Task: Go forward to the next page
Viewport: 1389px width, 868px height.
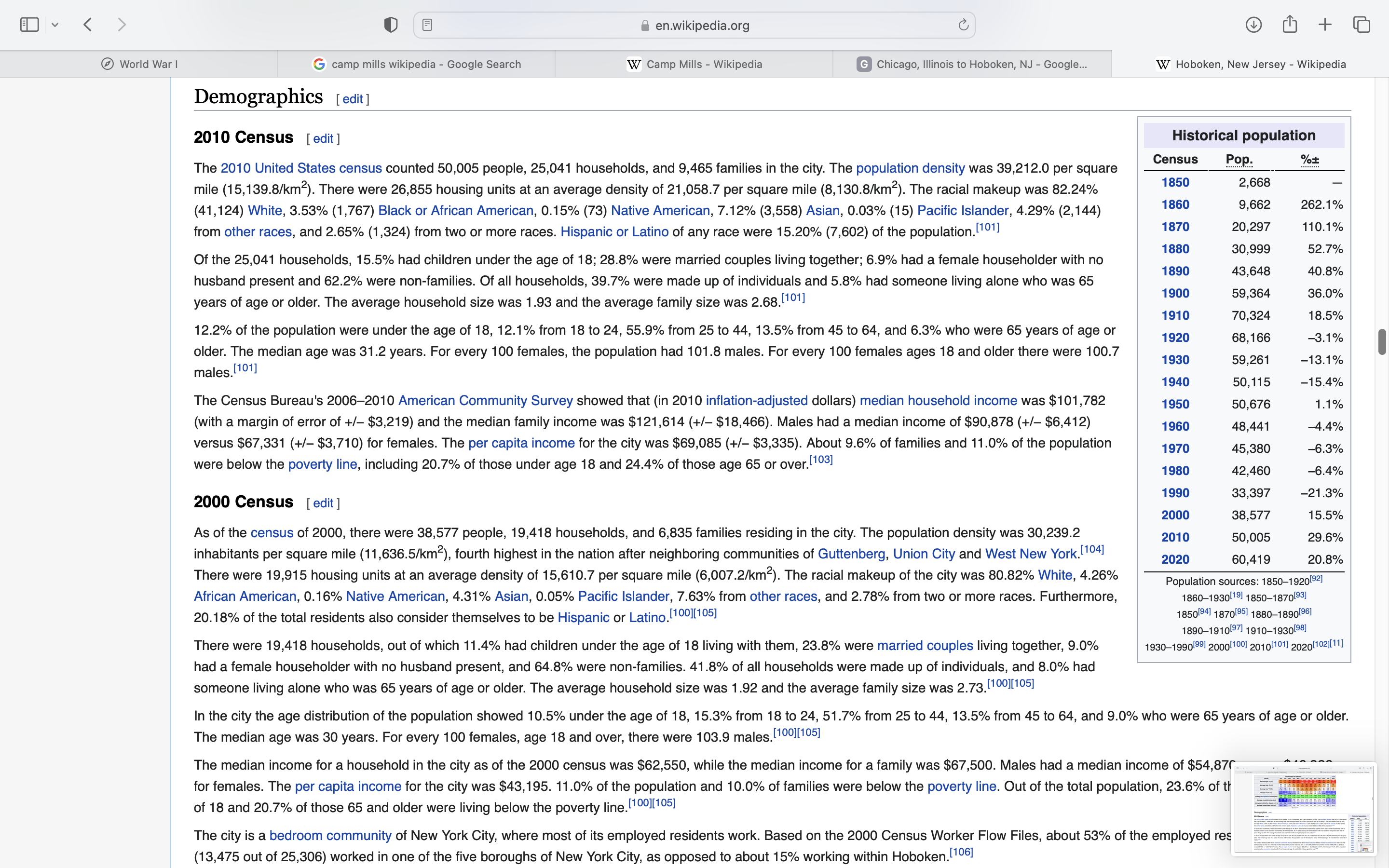Action: 122,25
